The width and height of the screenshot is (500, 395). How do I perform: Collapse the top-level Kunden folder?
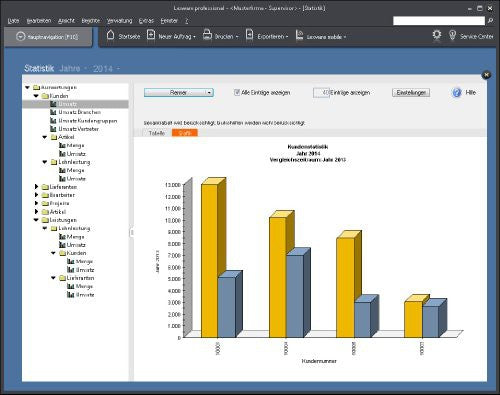[36, 96]
